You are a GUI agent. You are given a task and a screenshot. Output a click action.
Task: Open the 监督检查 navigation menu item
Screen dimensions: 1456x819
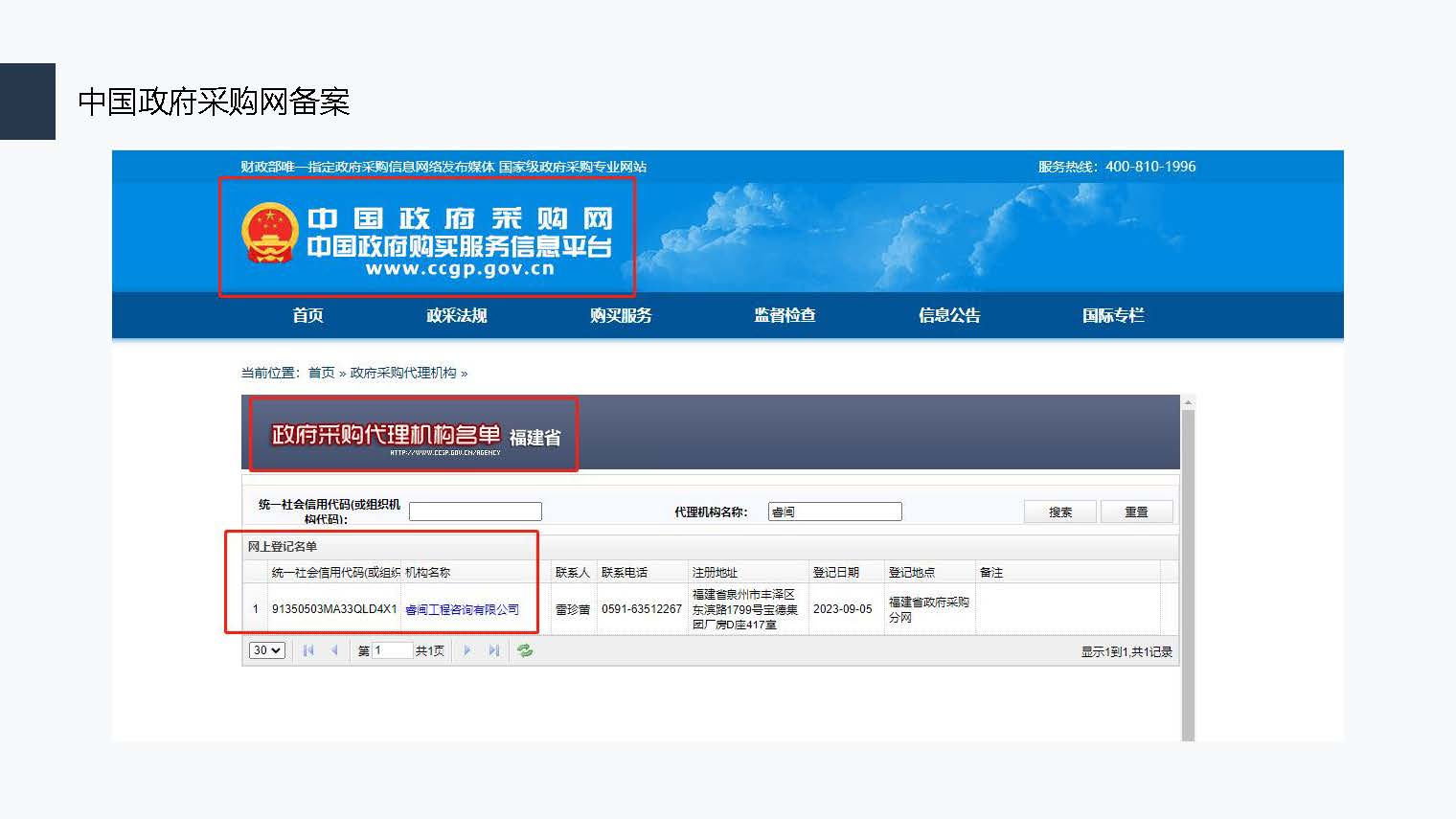pos(785,315)
